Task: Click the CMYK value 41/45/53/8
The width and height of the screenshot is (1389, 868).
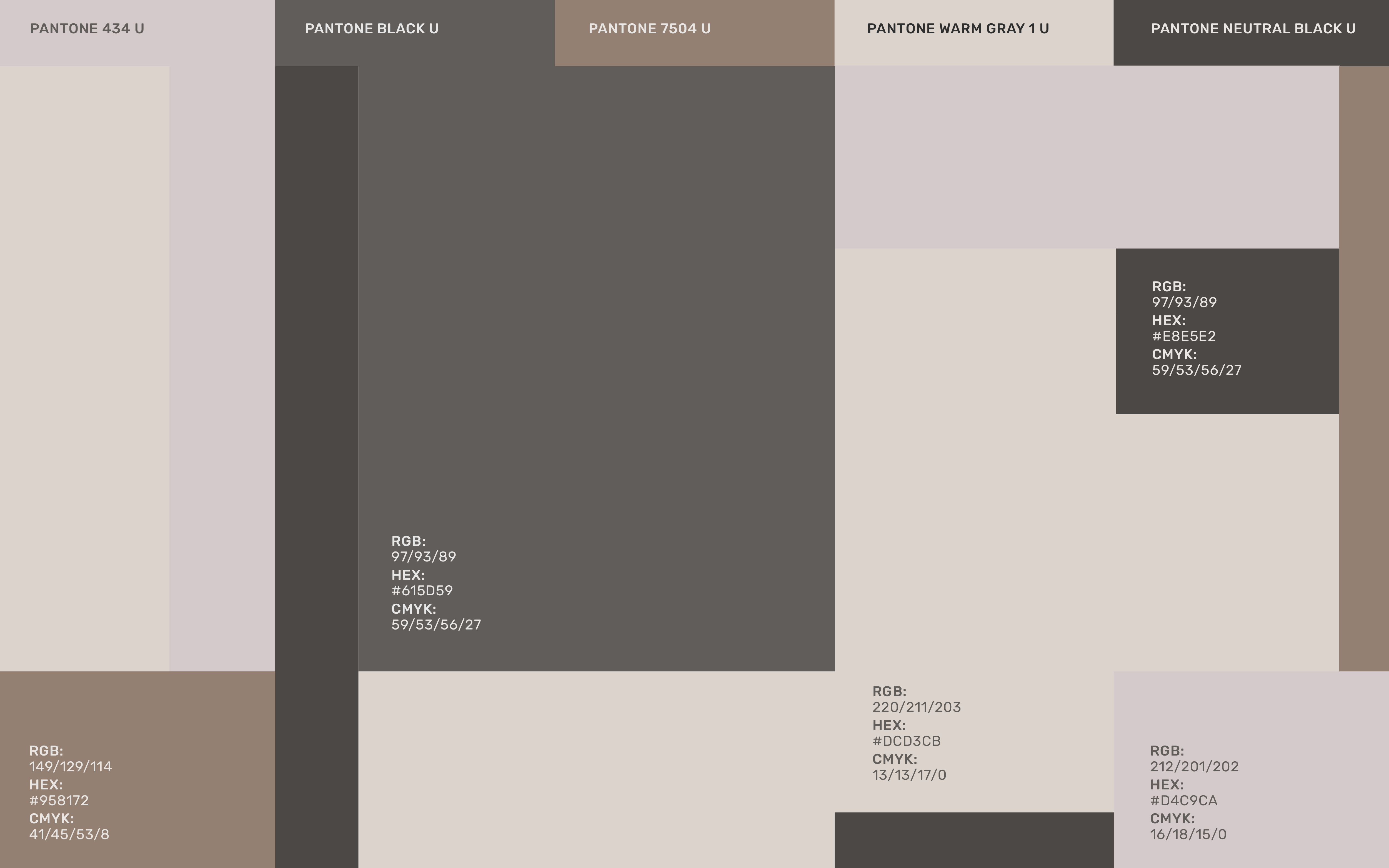Action: pyautogui.click(x=69, y=834)
